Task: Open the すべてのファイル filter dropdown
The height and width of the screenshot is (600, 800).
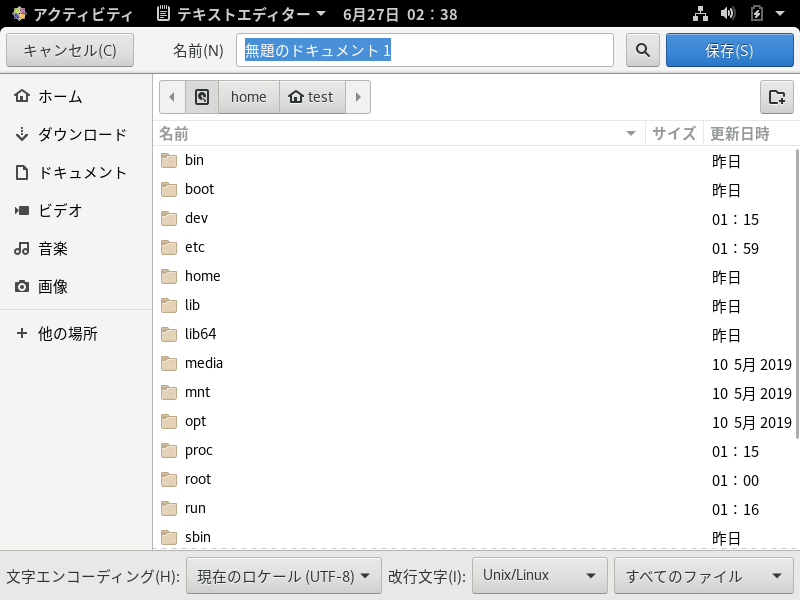Action: (703, 575)
